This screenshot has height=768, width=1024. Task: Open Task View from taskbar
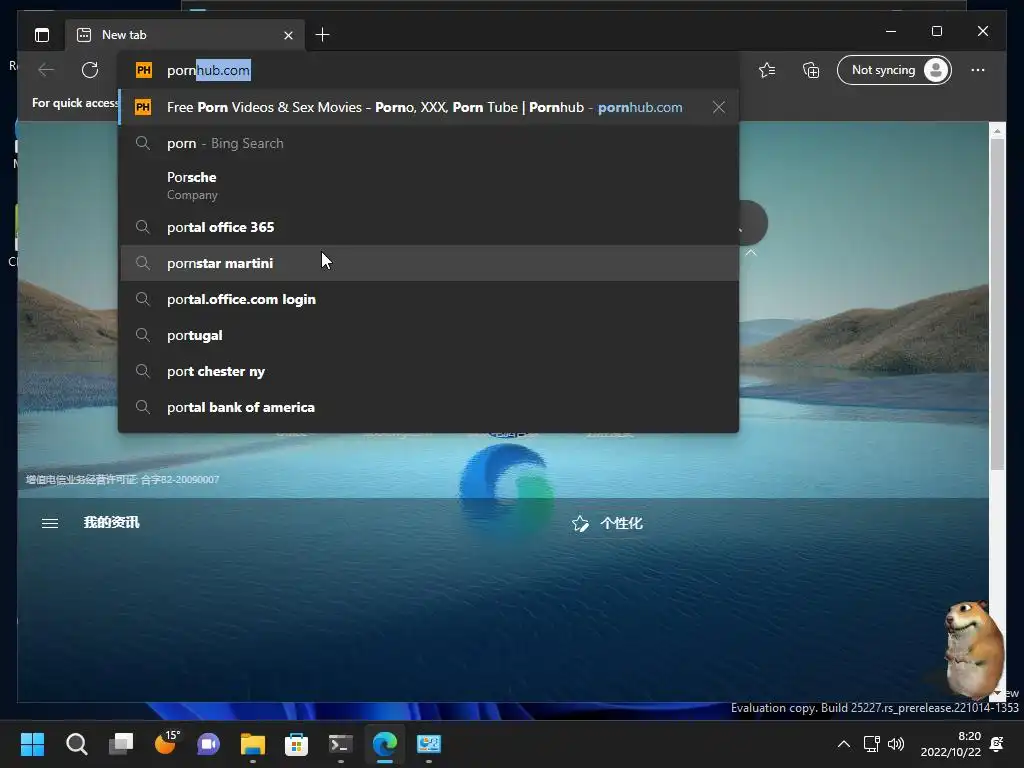click(121, 744)
